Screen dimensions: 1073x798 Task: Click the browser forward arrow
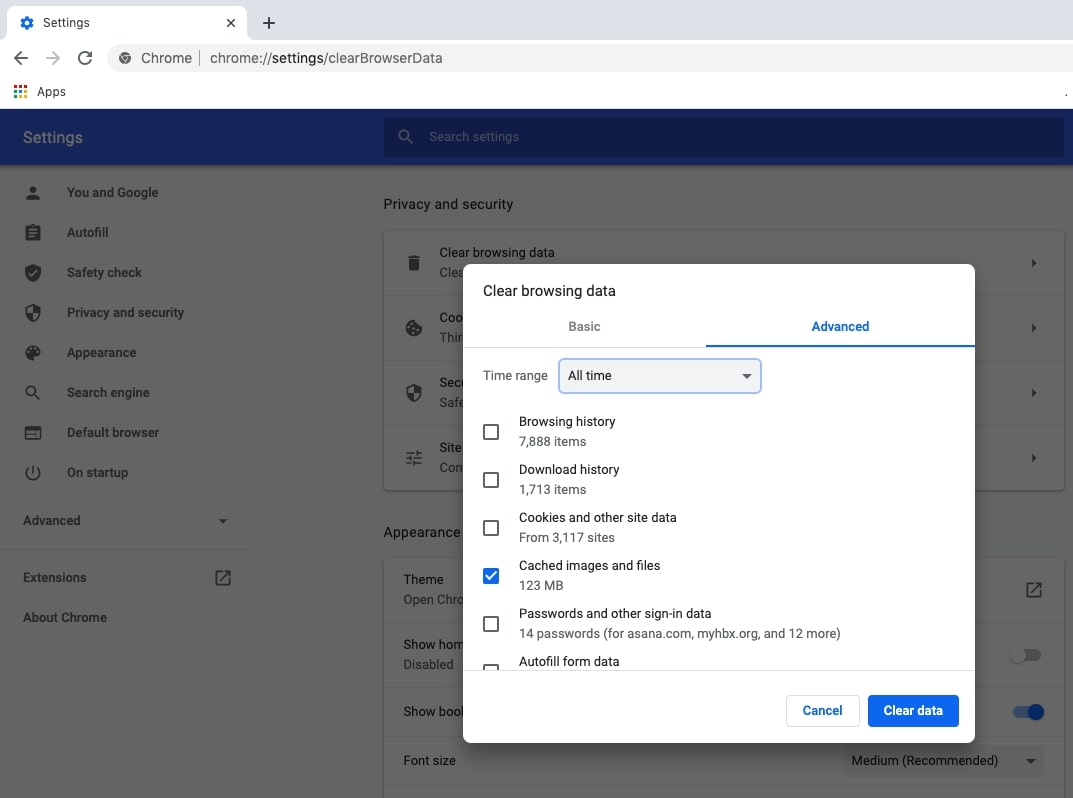pos(53,58)
